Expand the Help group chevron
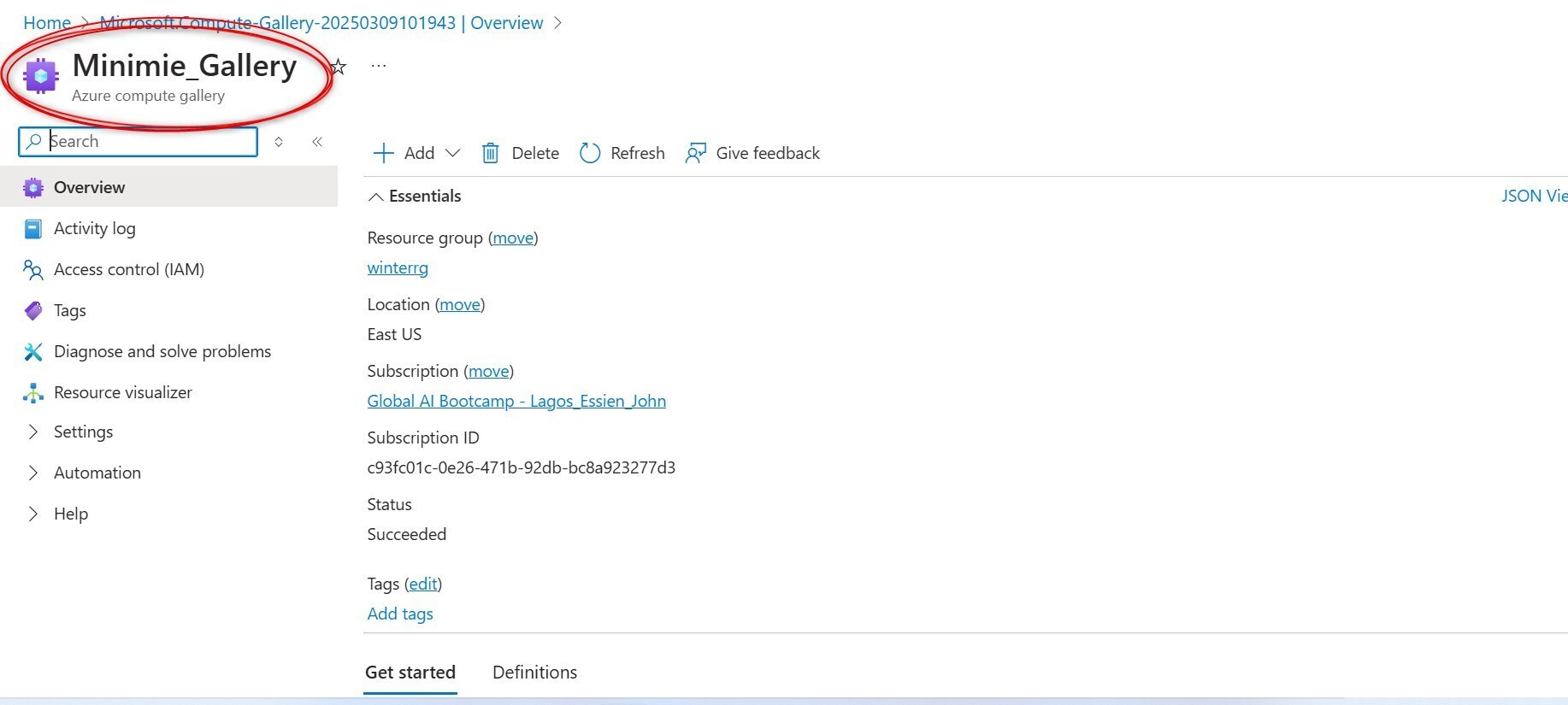Screen dimensions: 1568x705 [x=33, y=514]
